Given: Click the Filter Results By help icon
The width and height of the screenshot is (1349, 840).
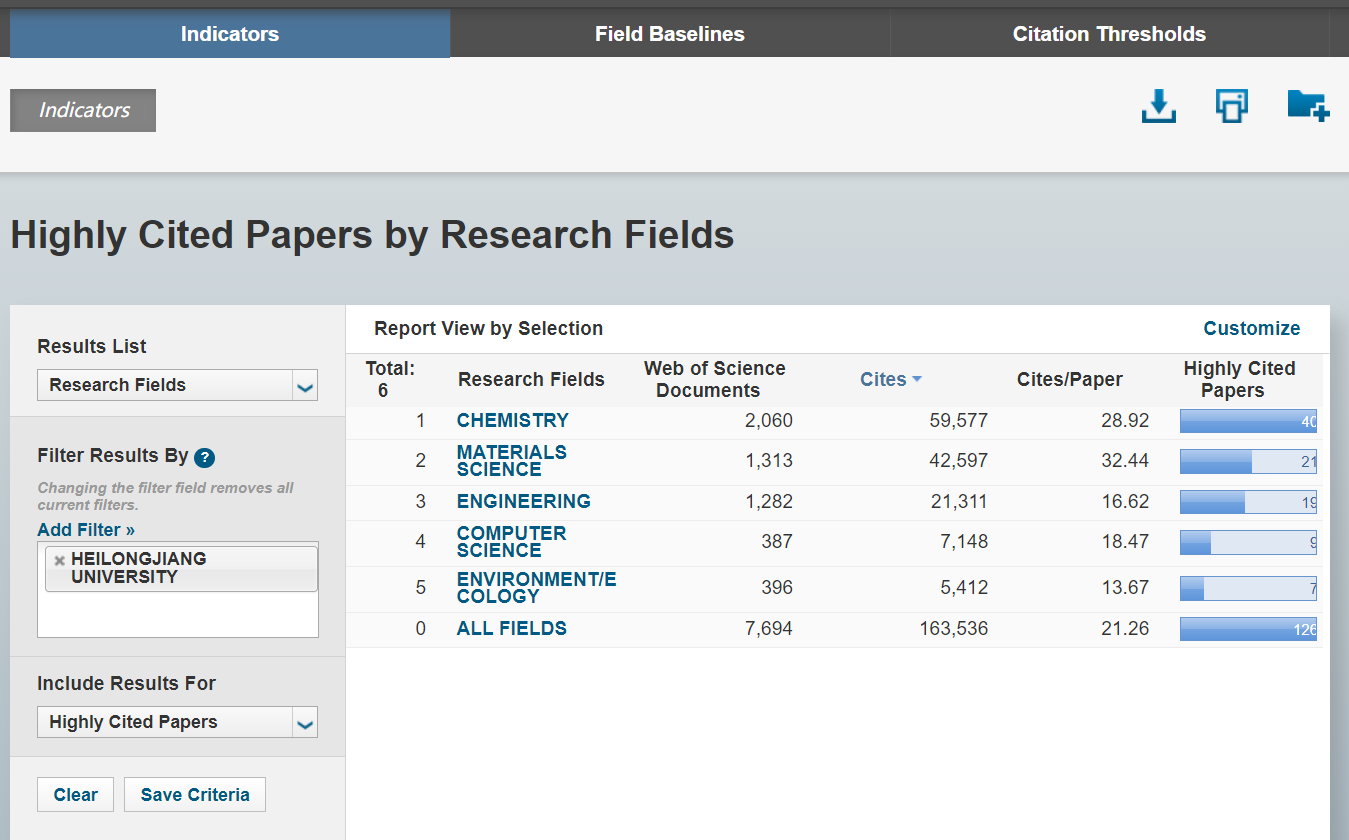Looking at the screenshot, I should pyautogui.click(x=204, y=458).
